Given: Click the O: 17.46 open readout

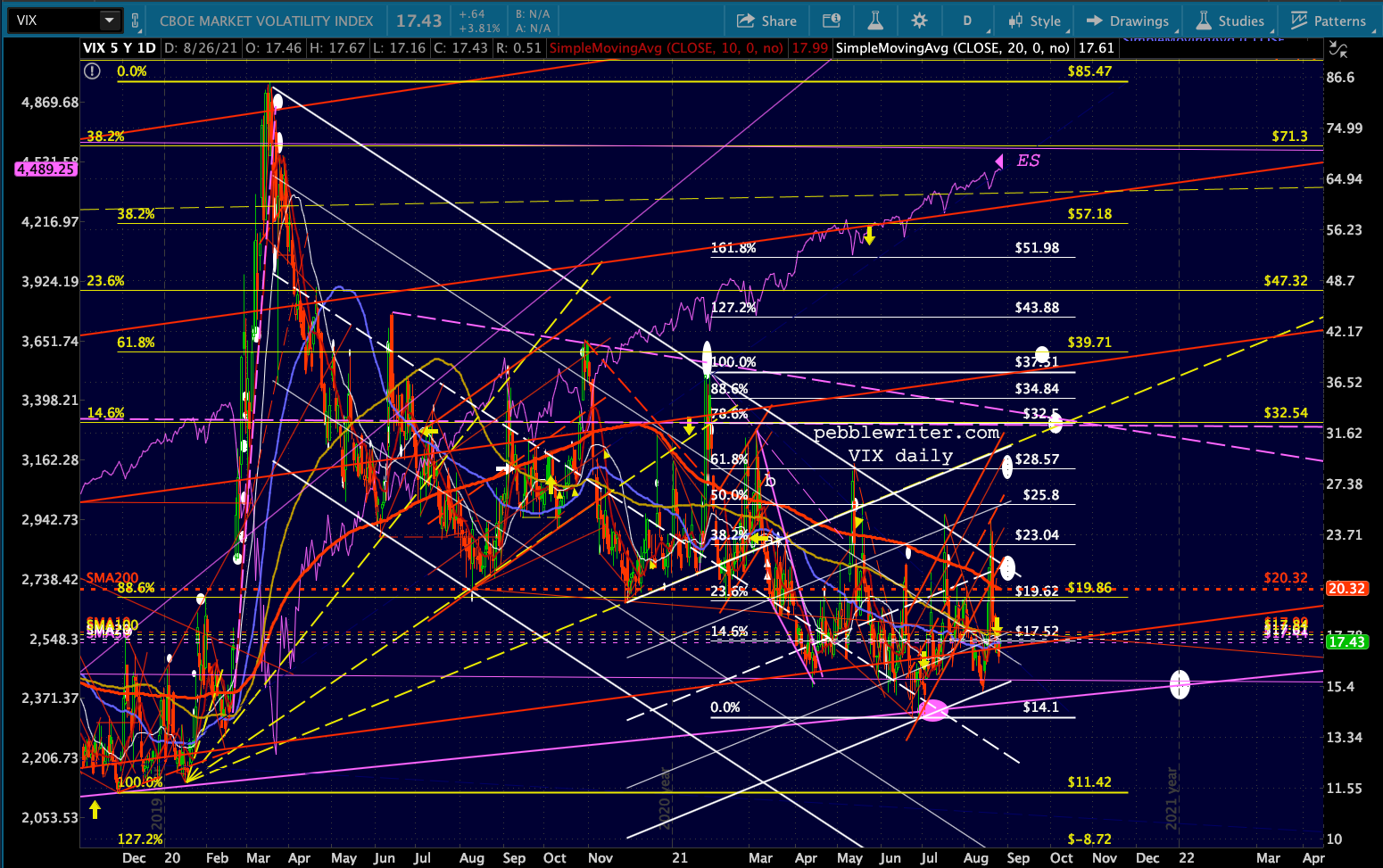Looking at the screenshot, I should click(272, 48).
